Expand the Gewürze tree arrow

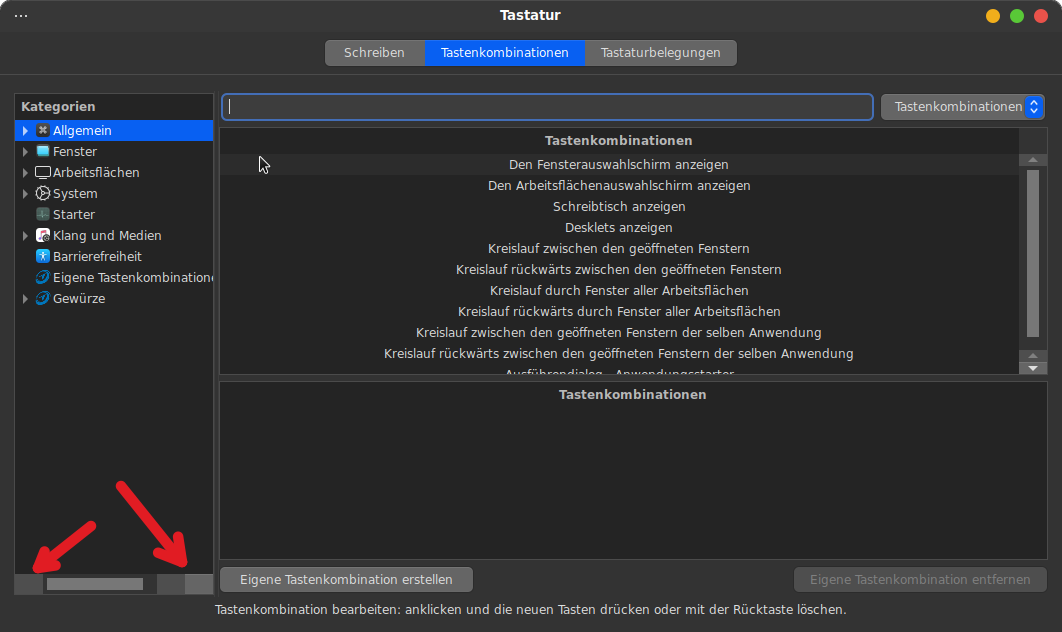(26, 299)
